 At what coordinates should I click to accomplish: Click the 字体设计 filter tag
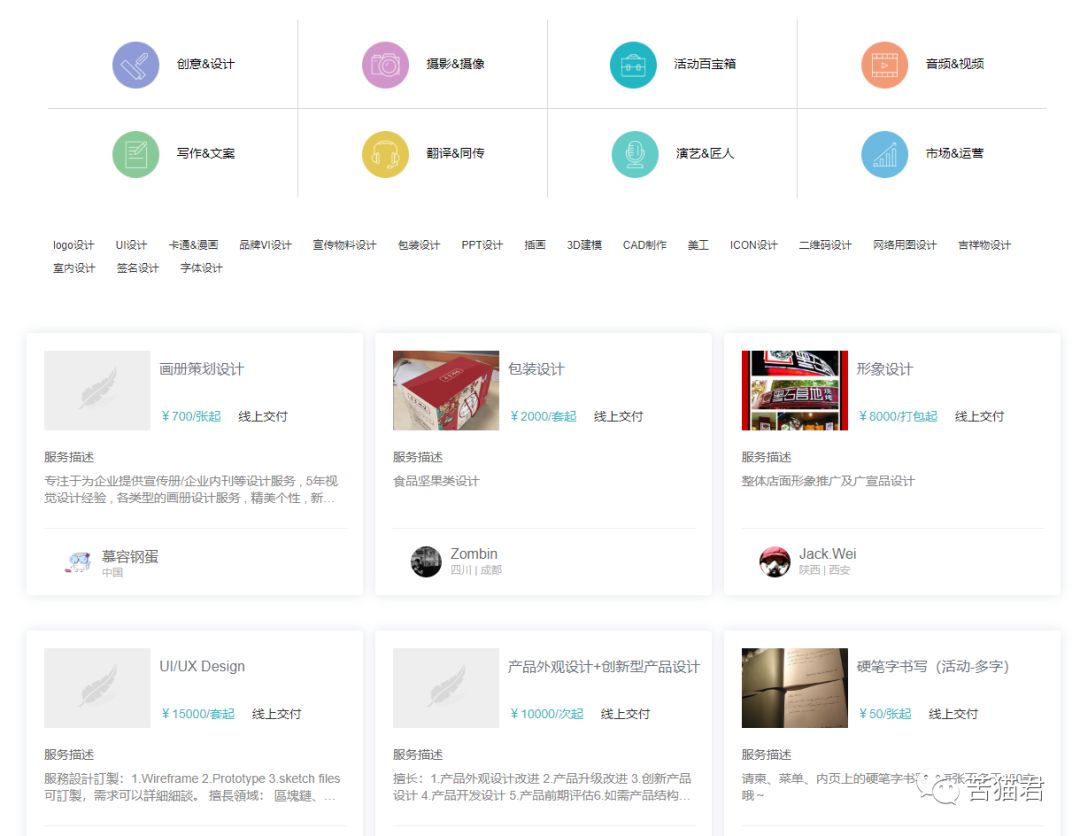200,268
